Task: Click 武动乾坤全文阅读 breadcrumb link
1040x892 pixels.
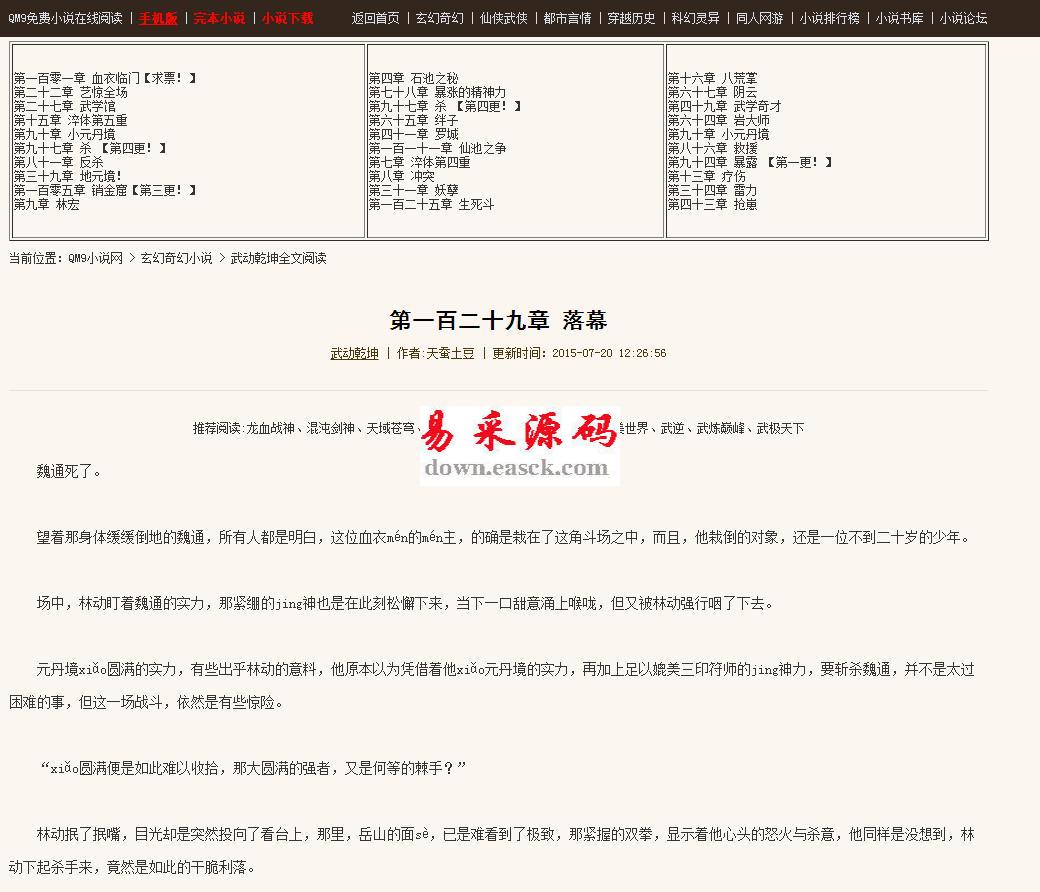Action: [278, 258]
